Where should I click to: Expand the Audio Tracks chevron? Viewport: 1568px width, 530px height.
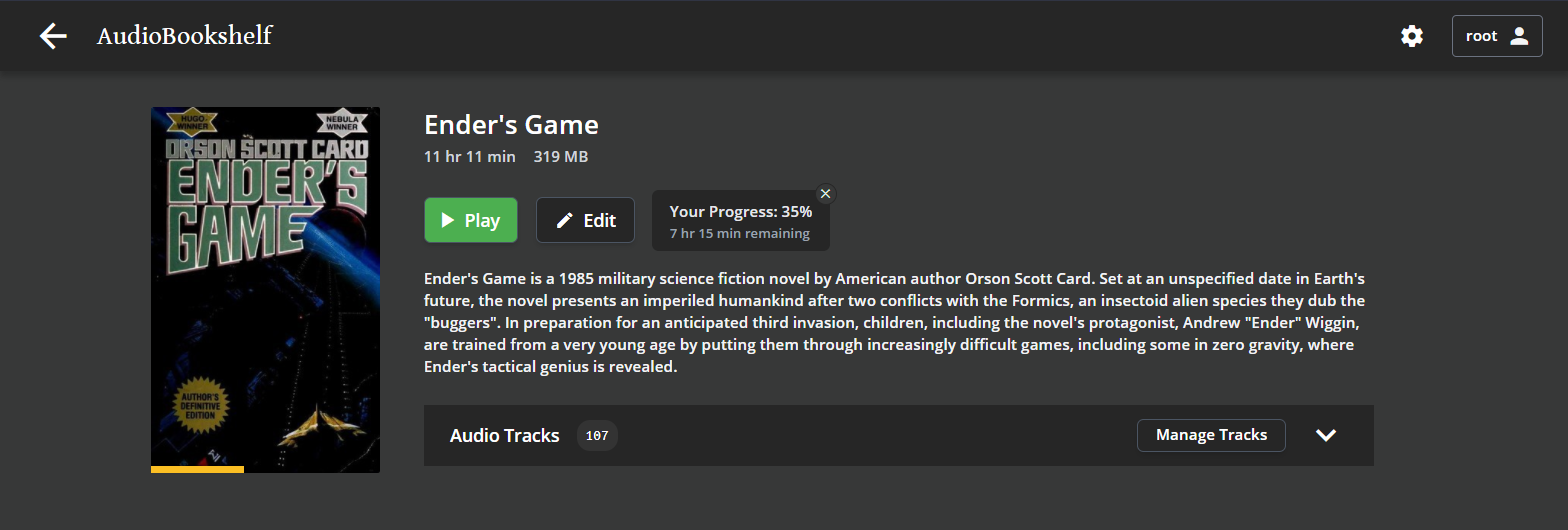pos(1326,435)
